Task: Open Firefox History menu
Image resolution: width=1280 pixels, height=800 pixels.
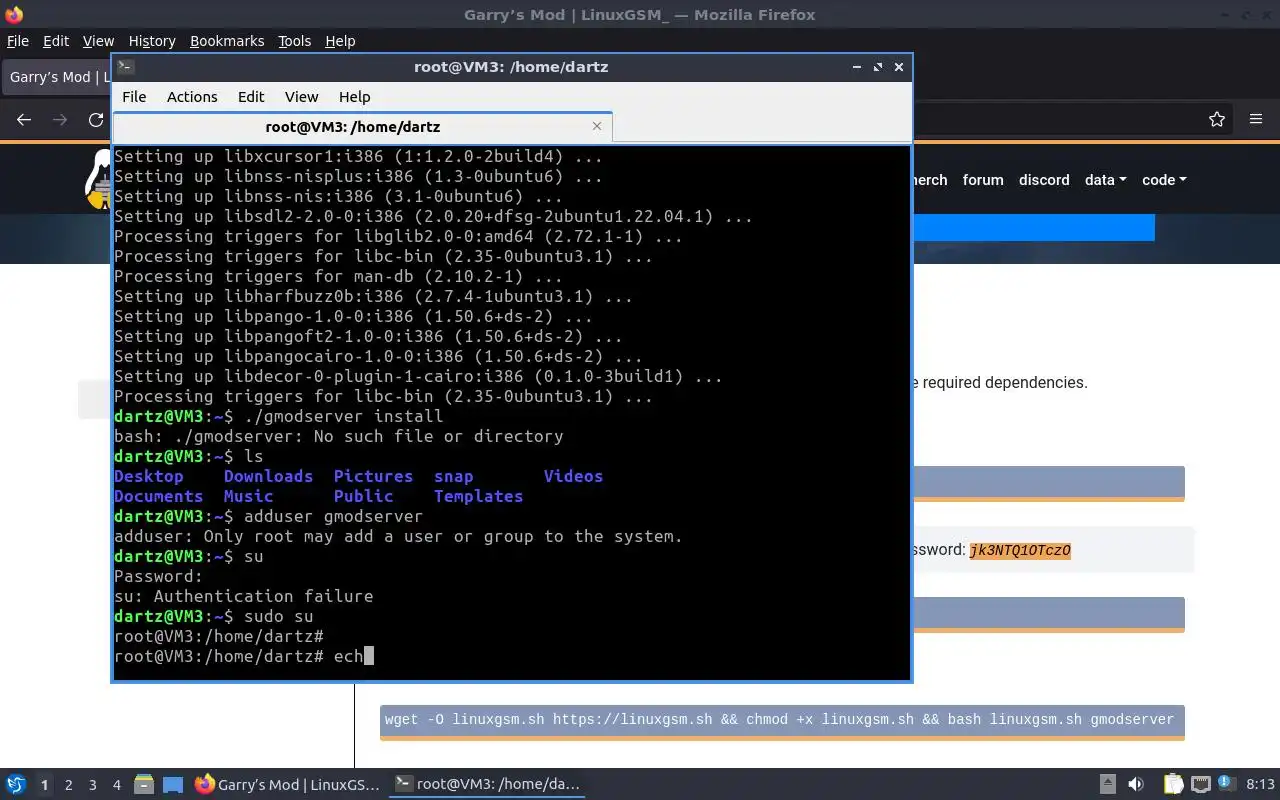Action: click(152, 41)
